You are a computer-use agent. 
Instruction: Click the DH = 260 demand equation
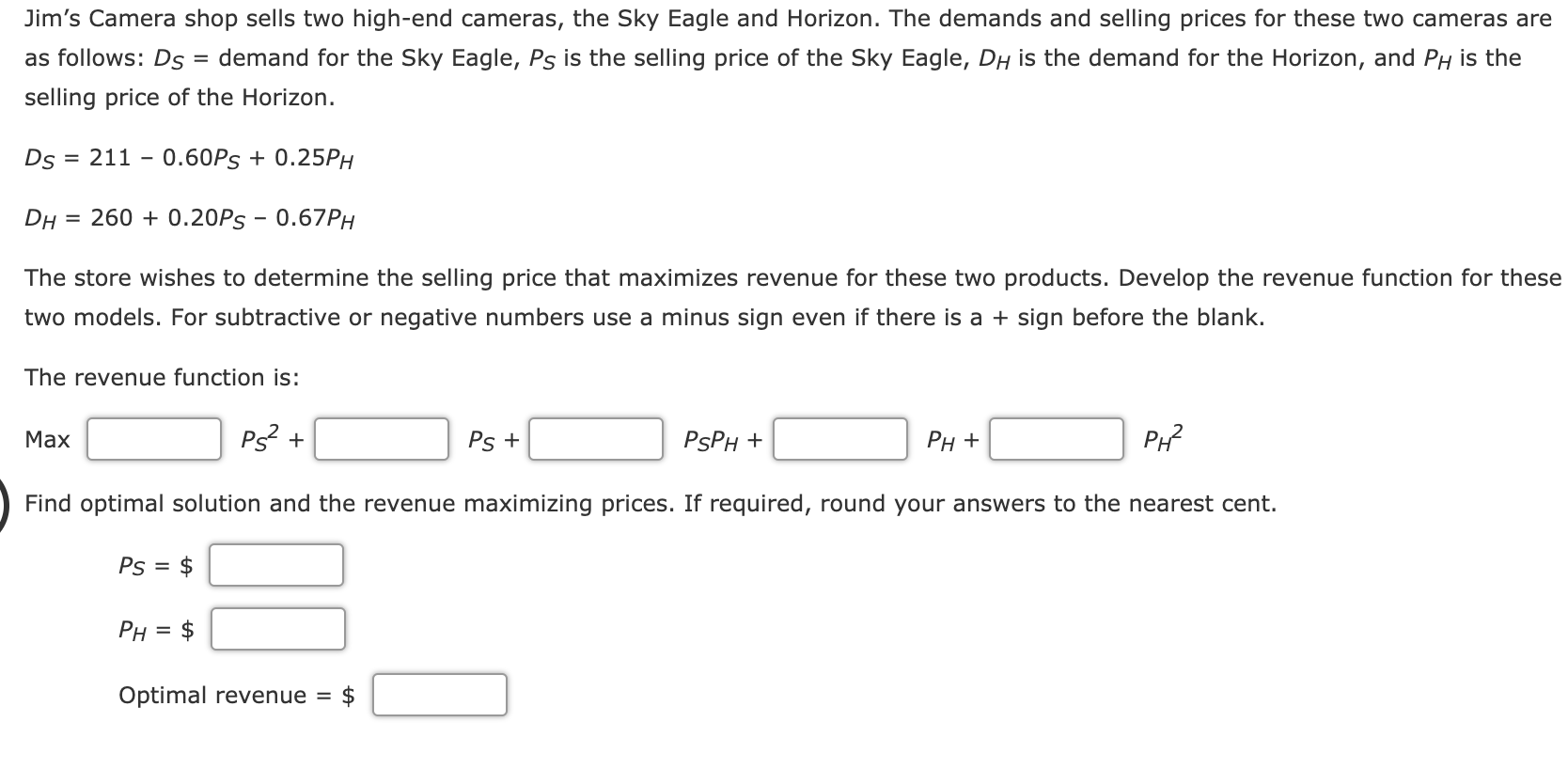point(190,218)
